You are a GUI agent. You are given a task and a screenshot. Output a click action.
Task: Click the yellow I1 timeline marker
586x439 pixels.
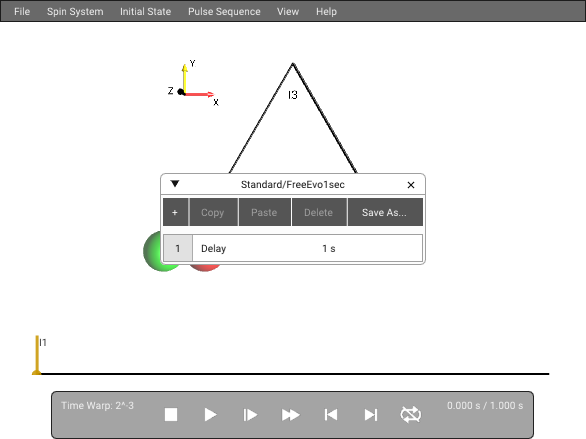pyautogui.click(x=37, y=355)
